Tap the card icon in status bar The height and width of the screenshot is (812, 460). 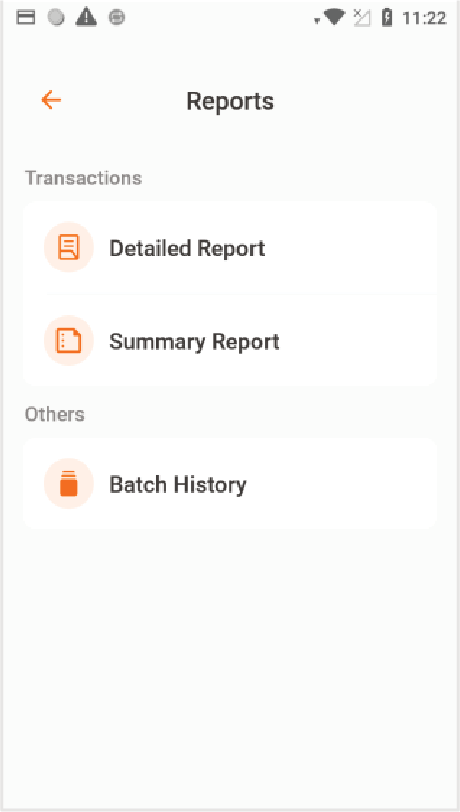[25, 18]
